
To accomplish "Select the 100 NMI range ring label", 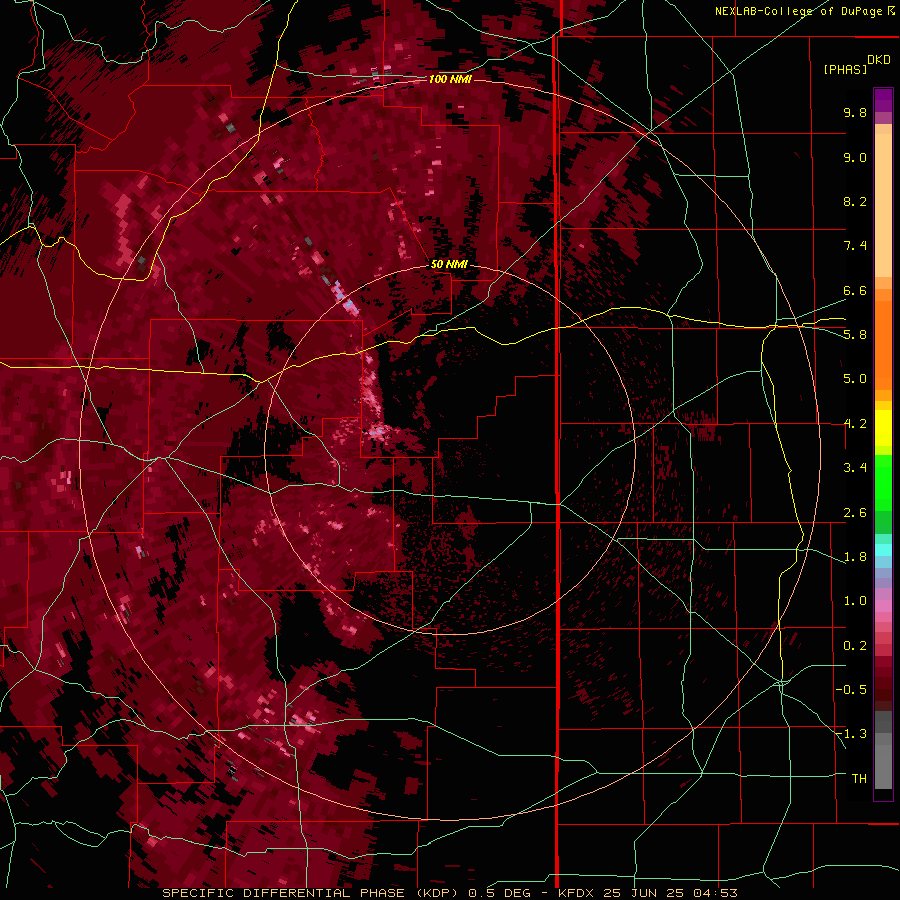I will click(x=450, y=79).
